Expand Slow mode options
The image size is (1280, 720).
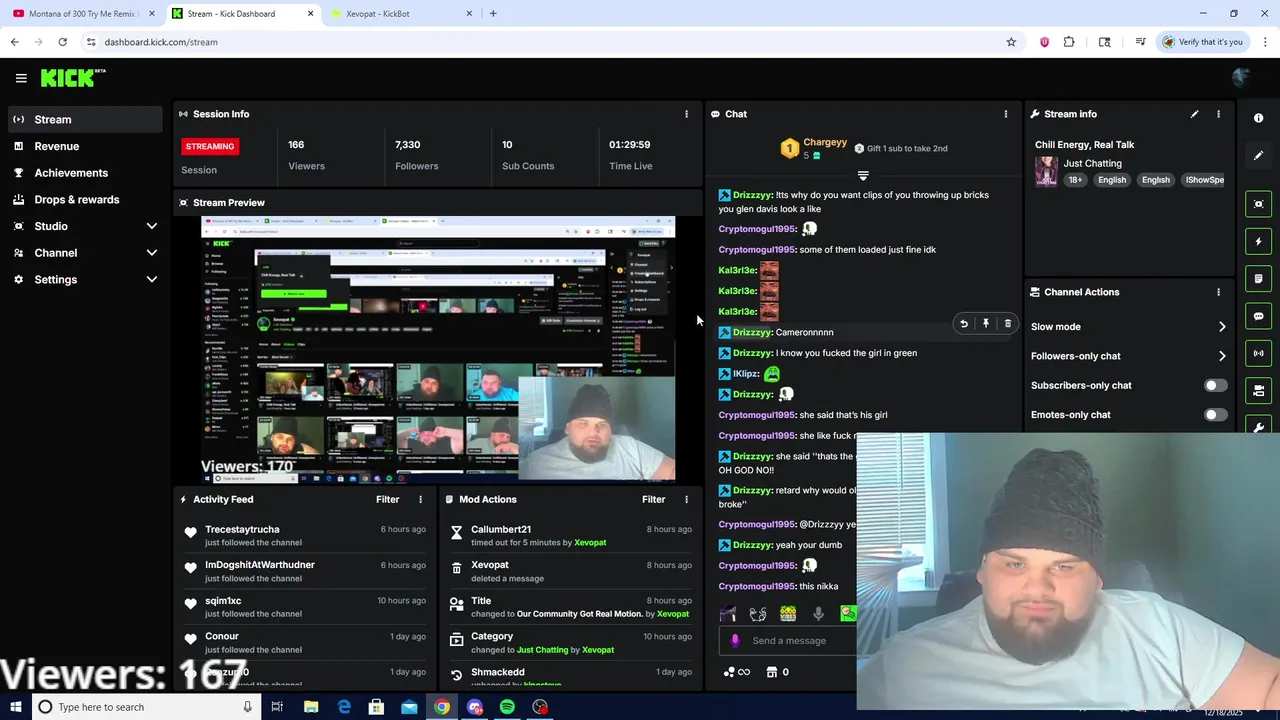(1222, 327)
